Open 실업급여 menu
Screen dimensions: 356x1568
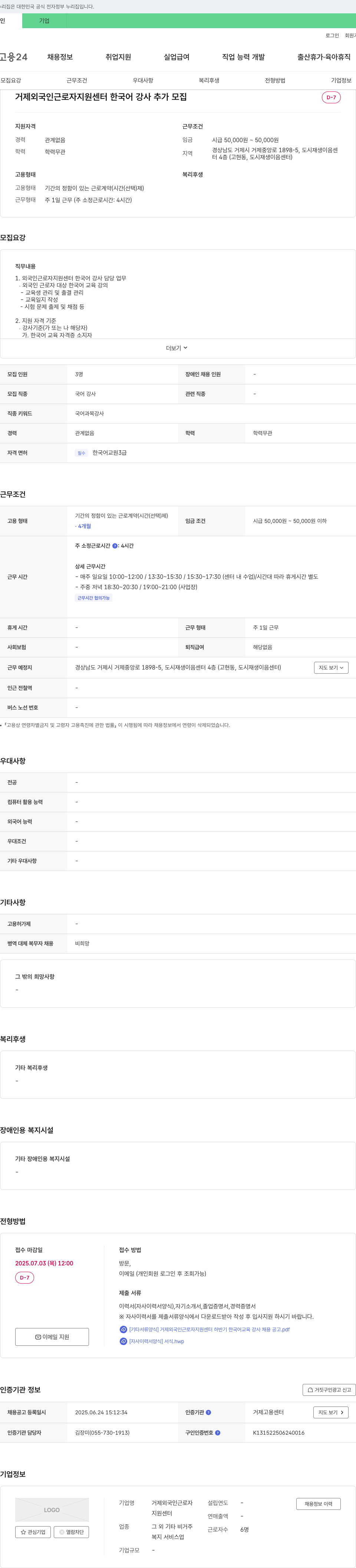[176, 57]
